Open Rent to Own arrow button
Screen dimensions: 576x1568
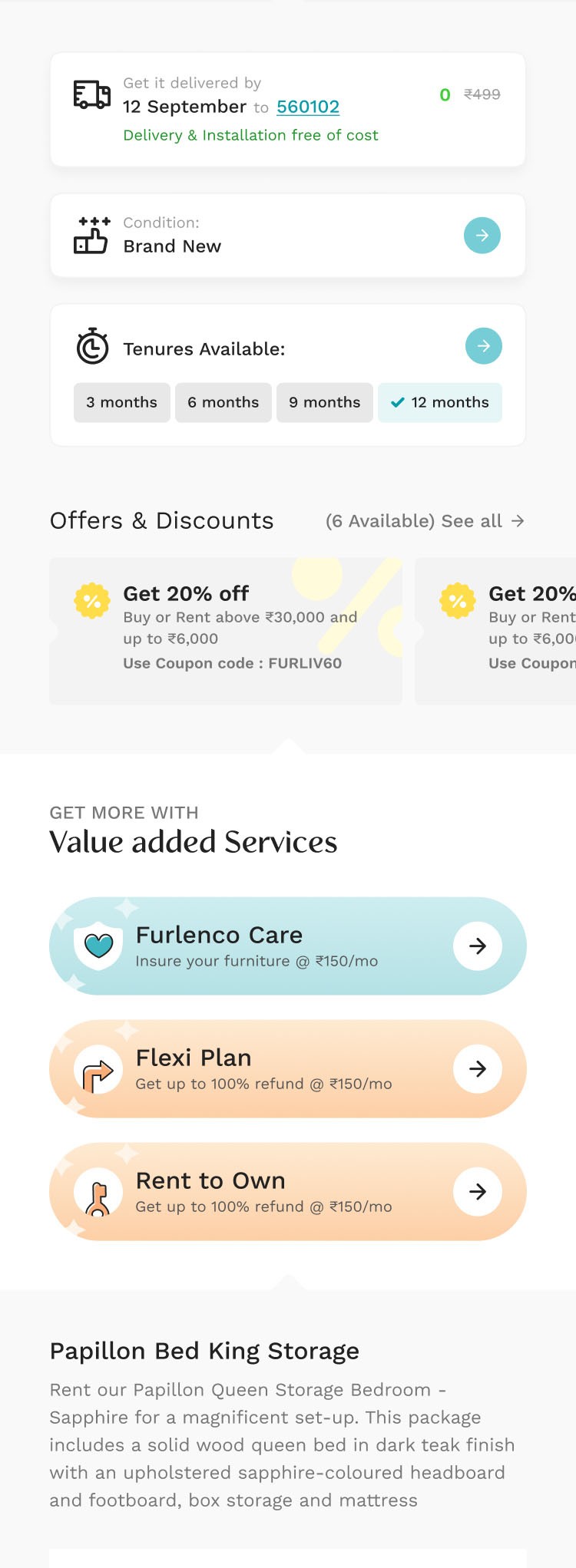point(477,1191)
